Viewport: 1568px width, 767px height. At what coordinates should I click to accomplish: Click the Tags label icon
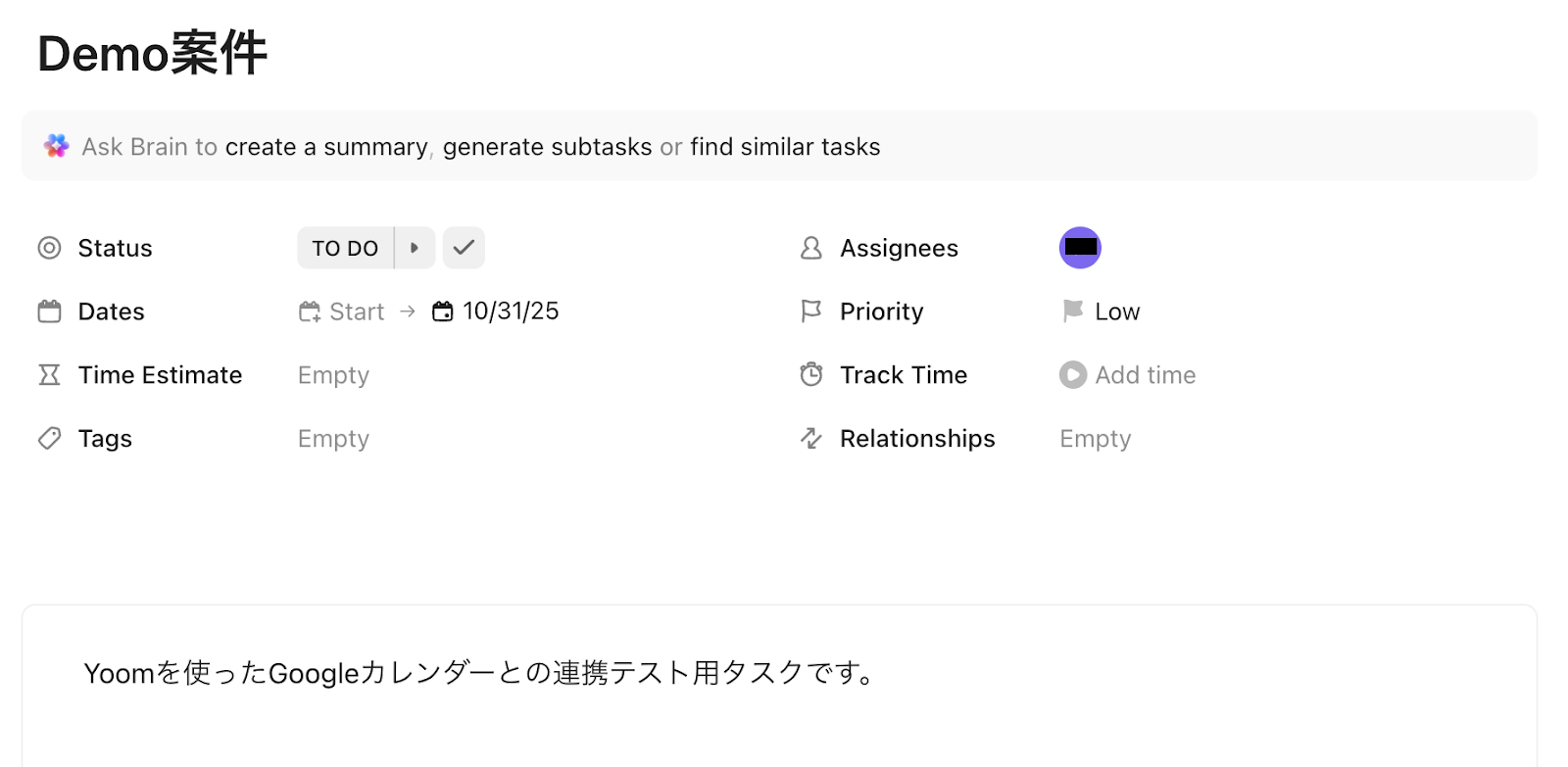pyautogui.click(x=49, y=439)
